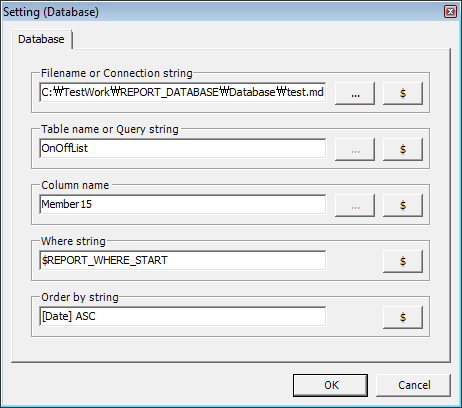462x408 pixels.
Task: Click the ... button beside Table name field
Action: [355, 149]
